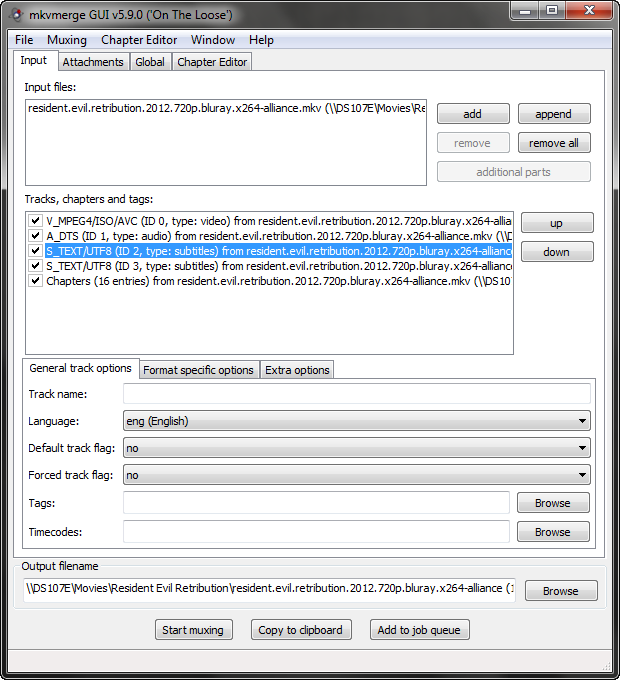Move selected track up

[557, 223]
